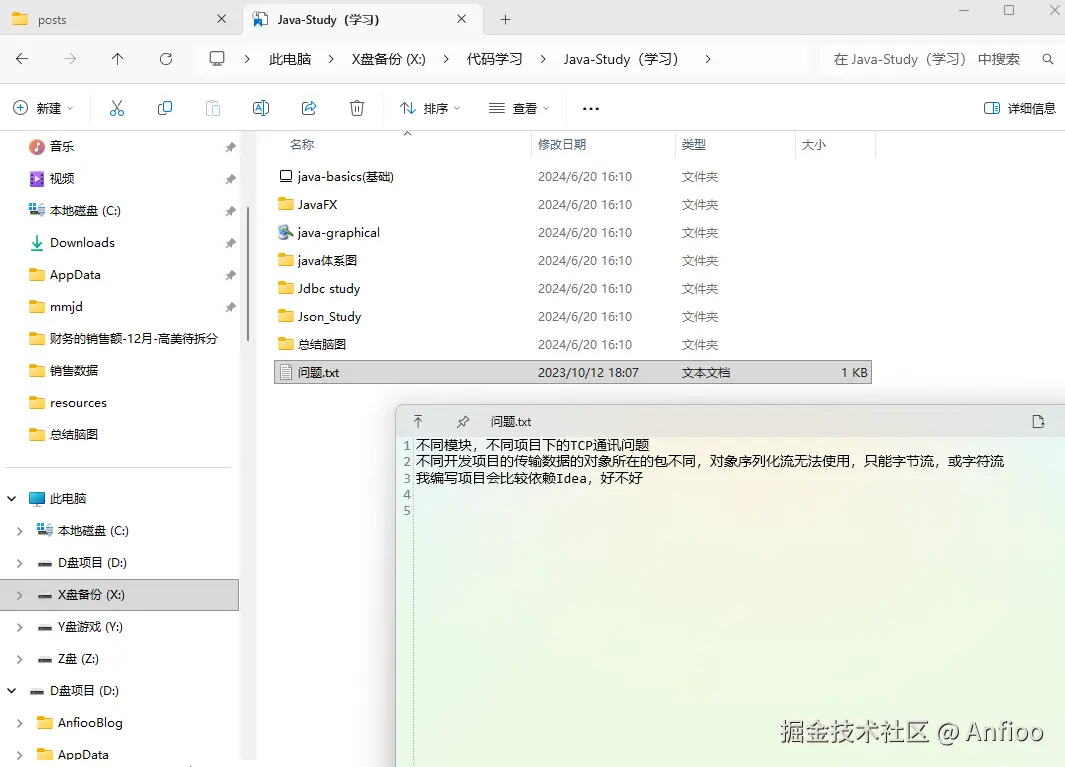Select the java-basics(基础) folder
1065x767 pixels.
click(x=573, y=177)
